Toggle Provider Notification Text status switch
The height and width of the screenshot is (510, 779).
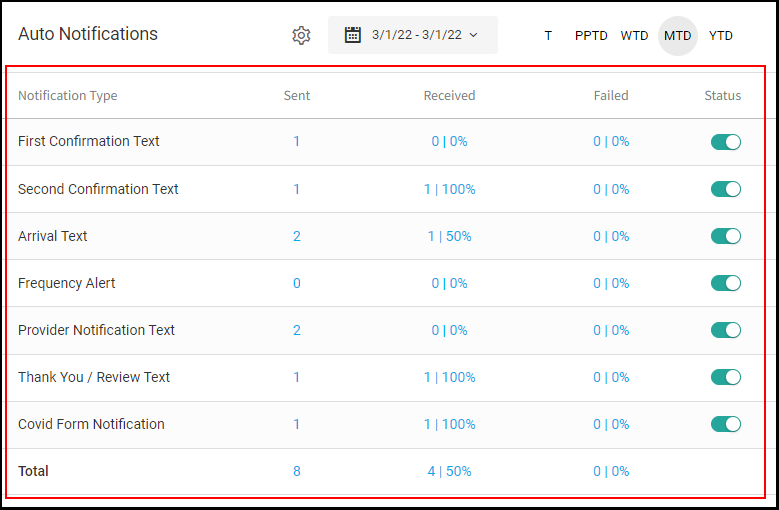click(x=726, y=330)
